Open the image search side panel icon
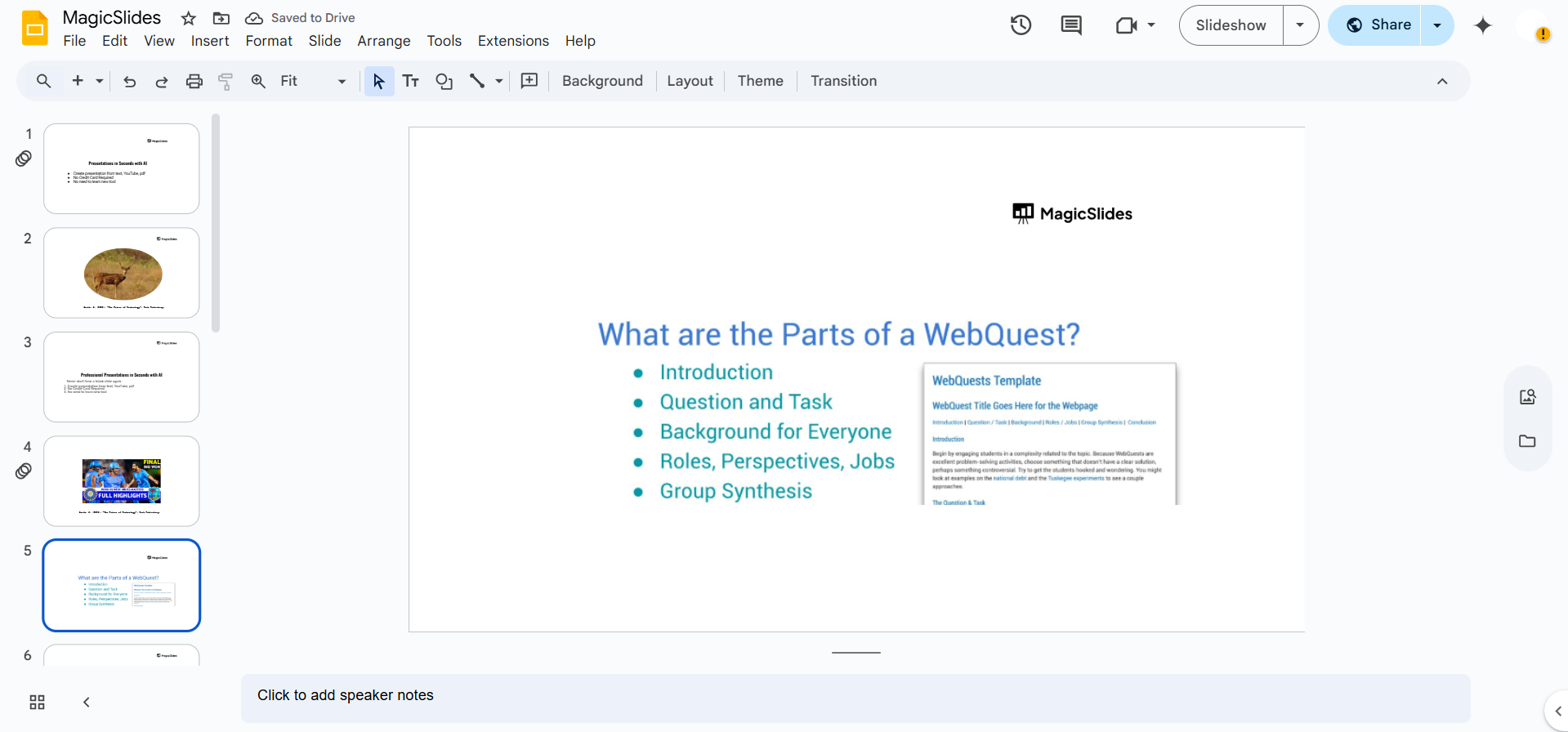Viewport: 1568px width, 732px height. coord(1527,397)
